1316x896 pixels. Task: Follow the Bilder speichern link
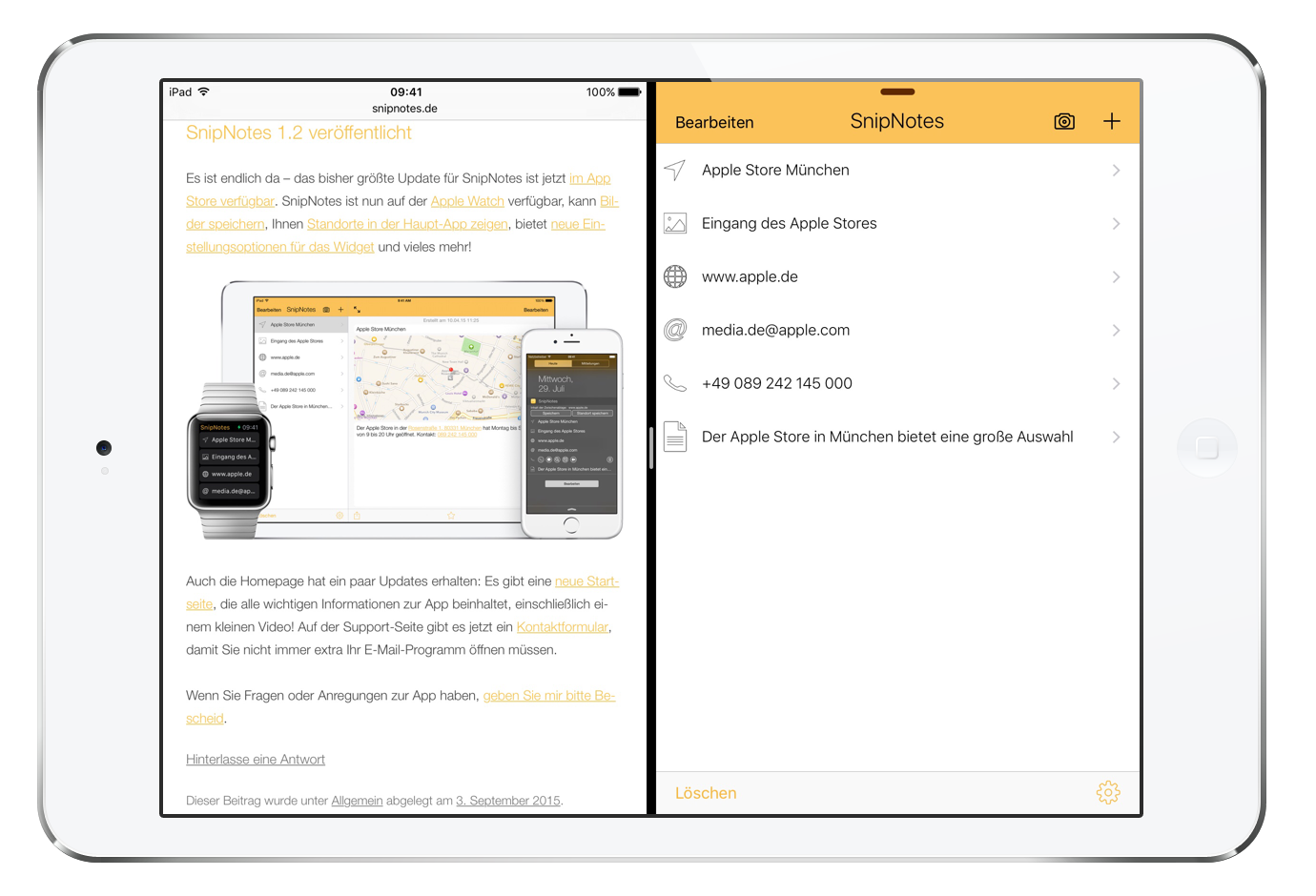[225, 224]
